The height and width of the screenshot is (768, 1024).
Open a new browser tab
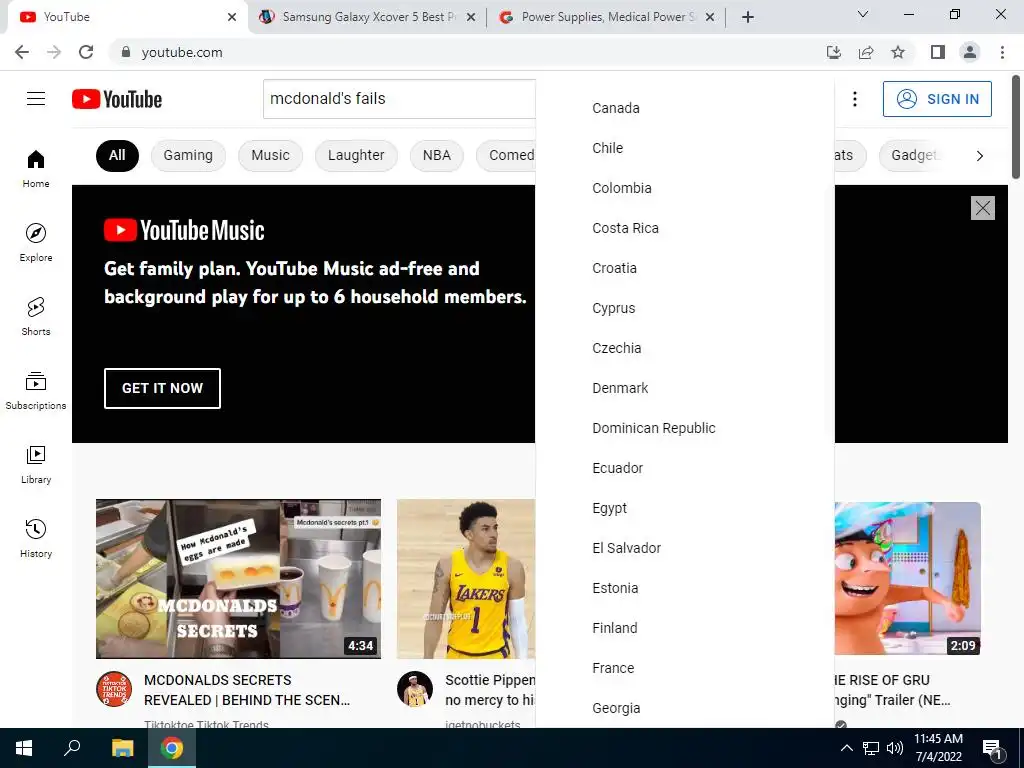(748, 17)
